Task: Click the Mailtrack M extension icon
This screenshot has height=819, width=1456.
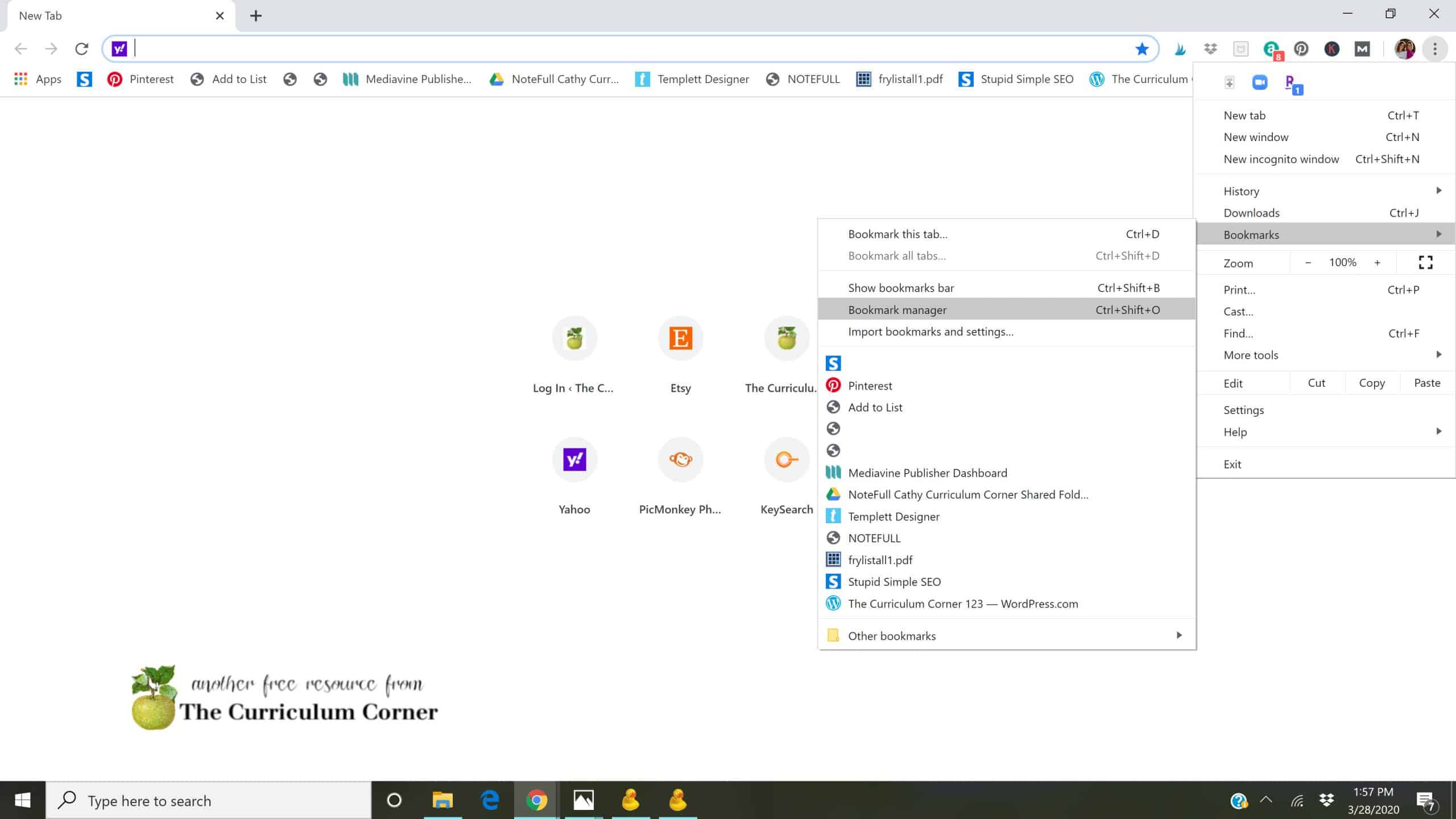Action: (1360, 49)
